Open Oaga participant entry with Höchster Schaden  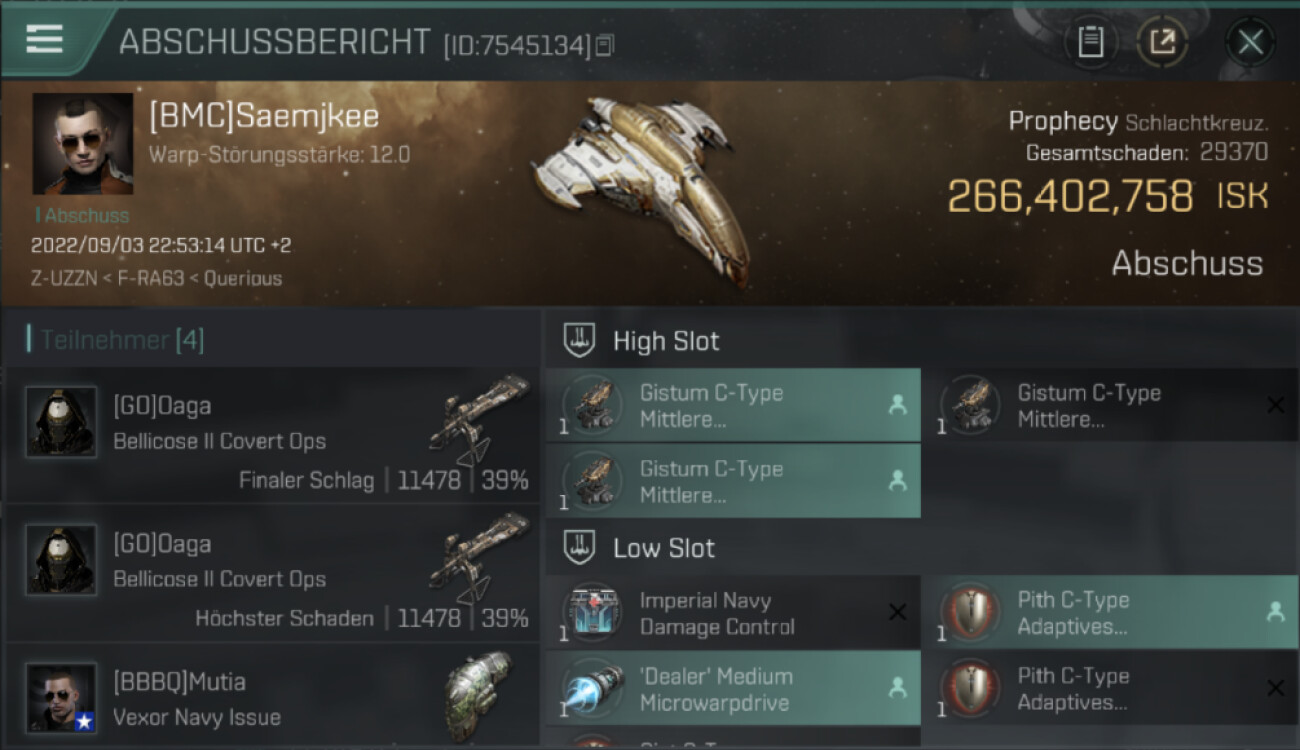[x=272, y=573]
